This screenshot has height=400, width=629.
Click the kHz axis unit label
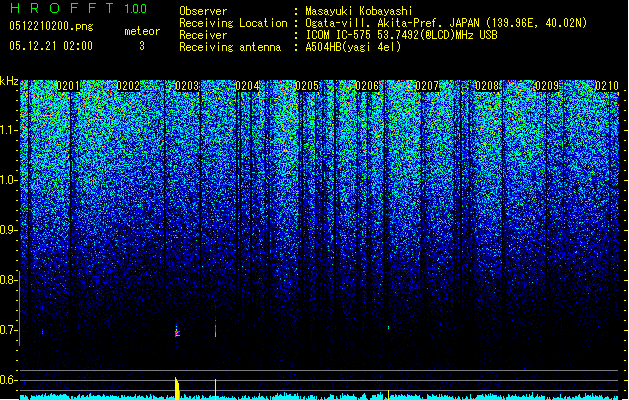coord(9,81)
